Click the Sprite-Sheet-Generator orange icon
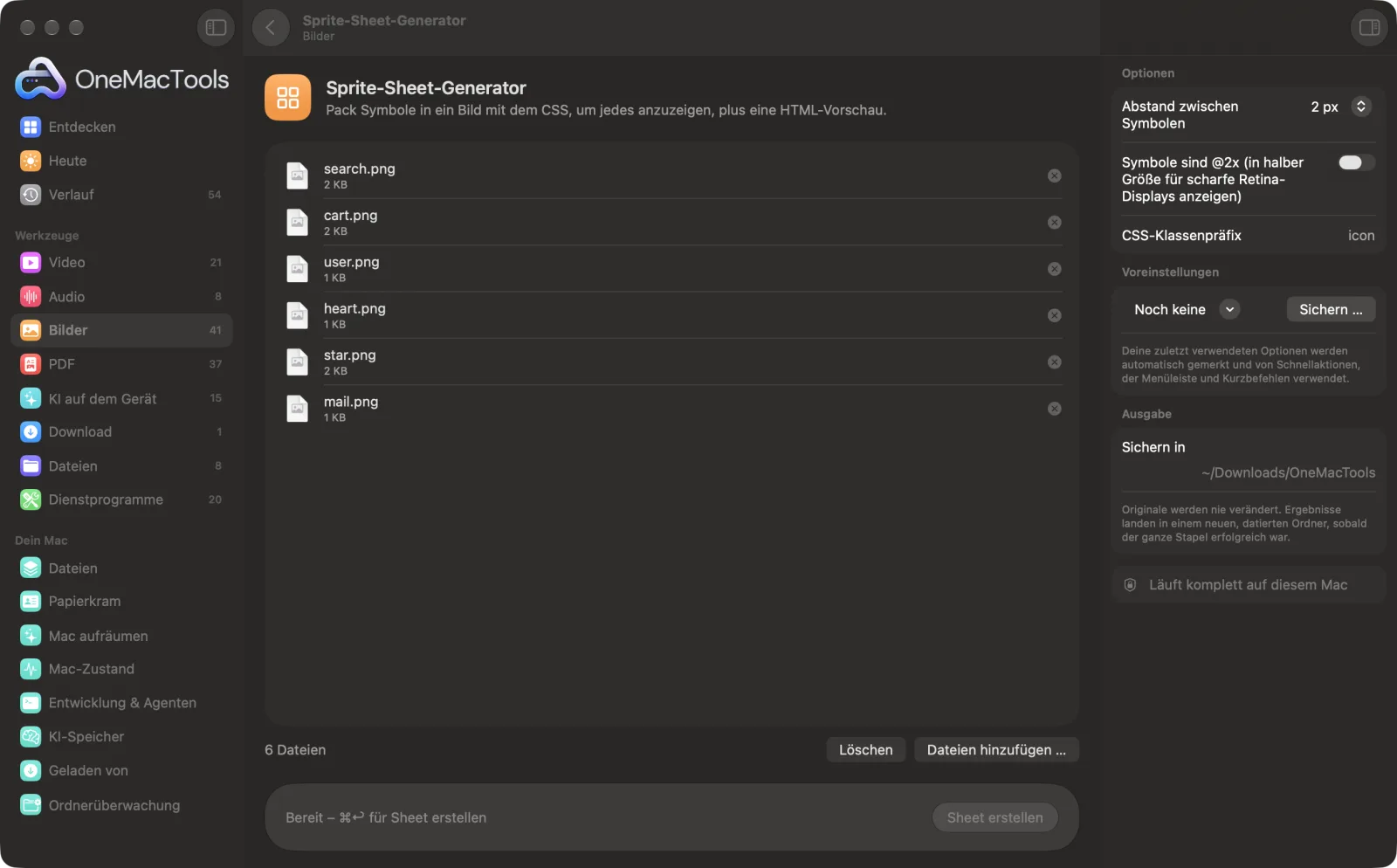This screenshot has height=868, width=1397. click(288, 98)
